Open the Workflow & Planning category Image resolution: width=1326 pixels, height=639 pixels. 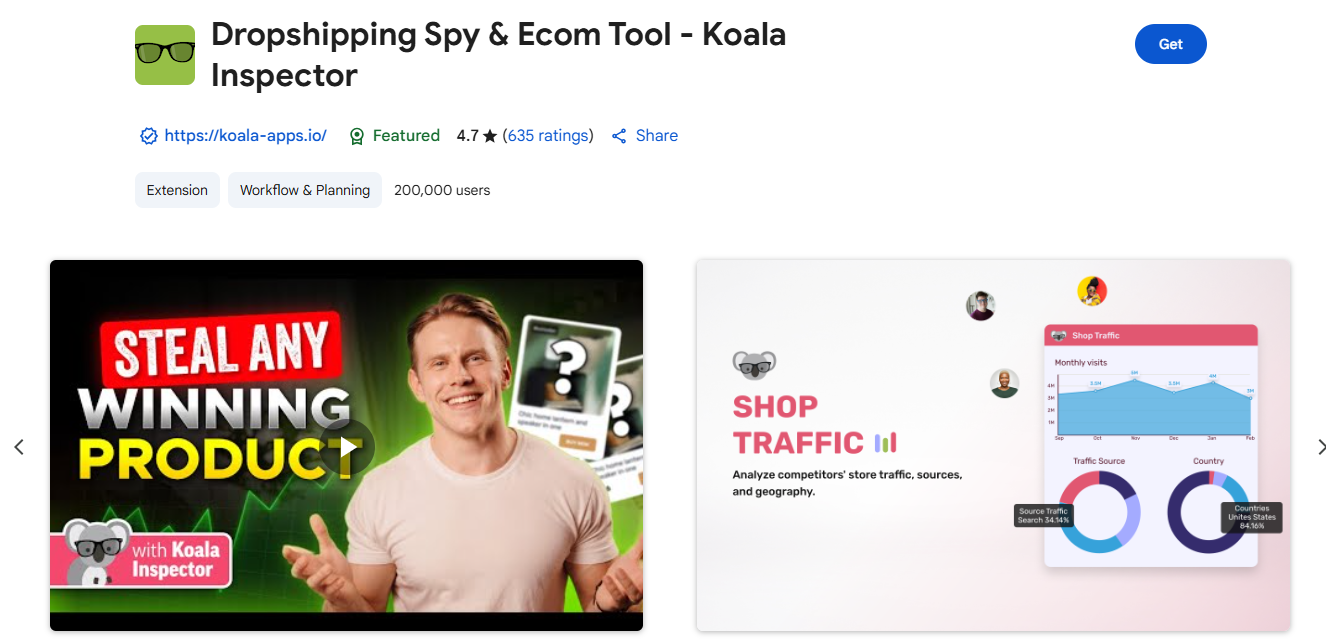pyautogui.click(x=305, y=189)
